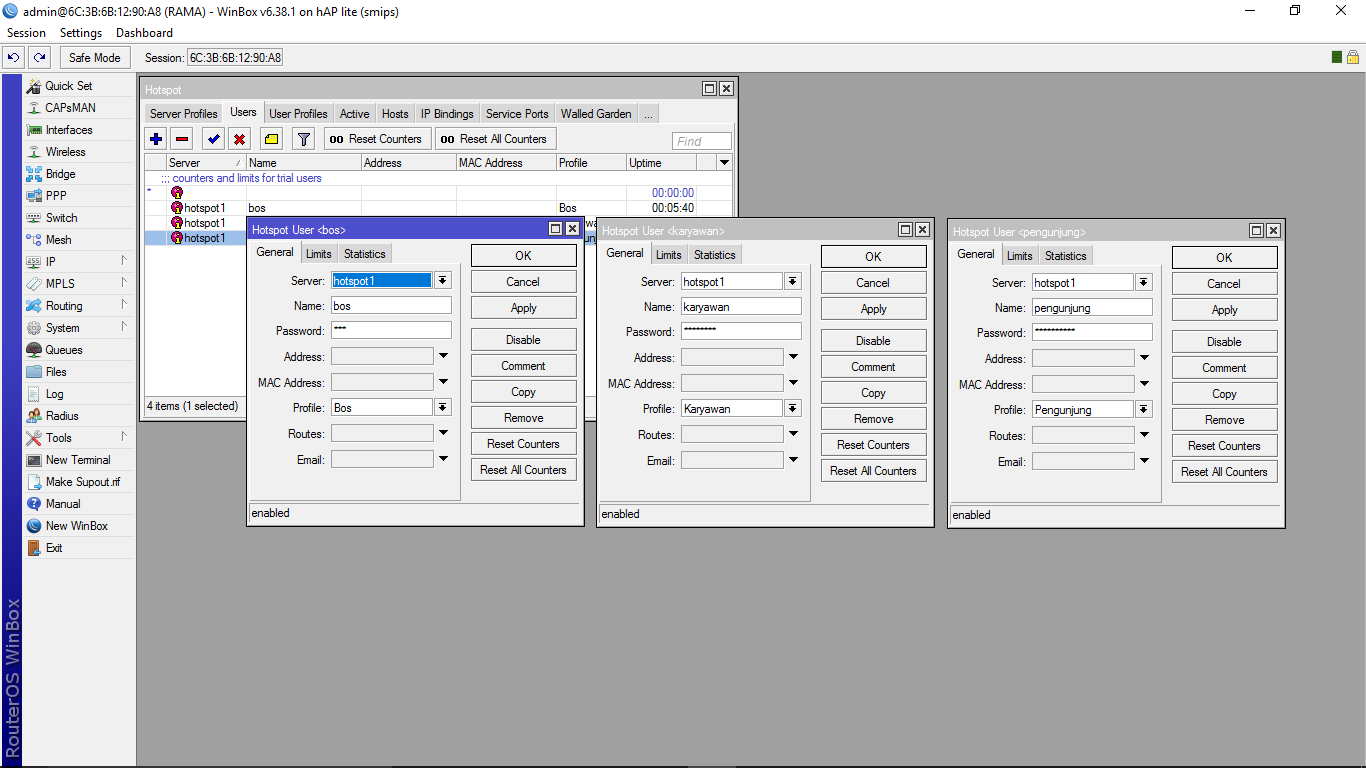
Task: Open Statistics tab in karyawan user dialog
Action: [x=715, y=255]
